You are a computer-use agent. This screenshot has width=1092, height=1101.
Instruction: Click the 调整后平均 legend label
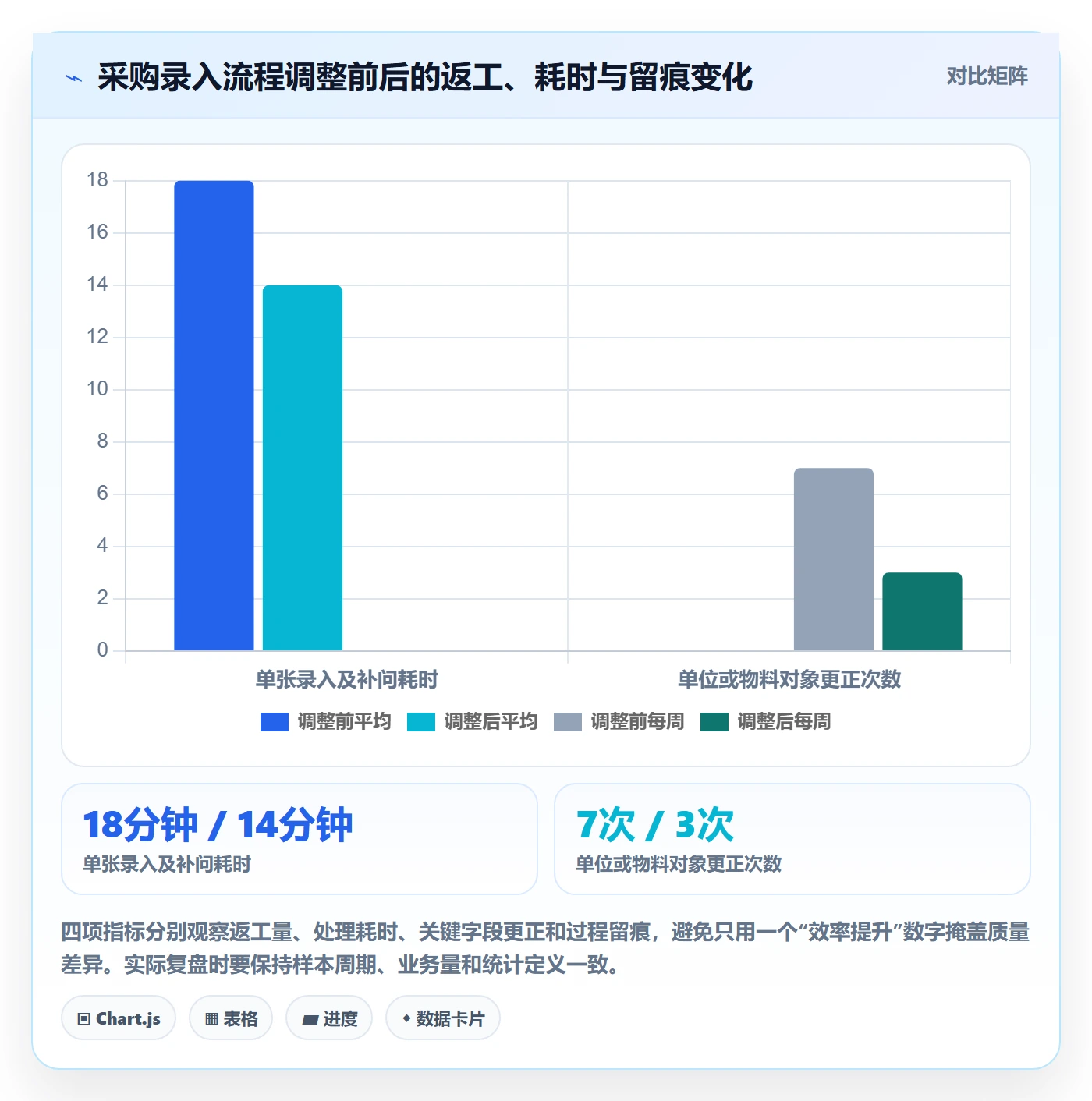[491, 722]
